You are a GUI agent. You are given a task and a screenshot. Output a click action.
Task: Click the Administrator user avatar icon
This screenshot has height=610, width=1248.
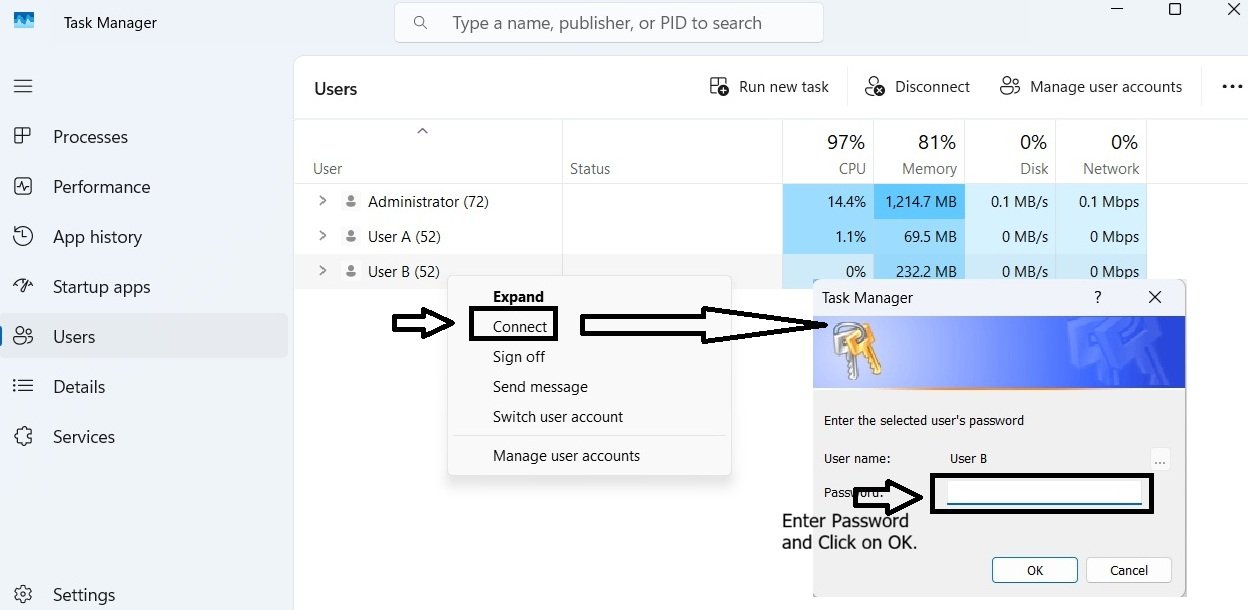tap(350, 201)
